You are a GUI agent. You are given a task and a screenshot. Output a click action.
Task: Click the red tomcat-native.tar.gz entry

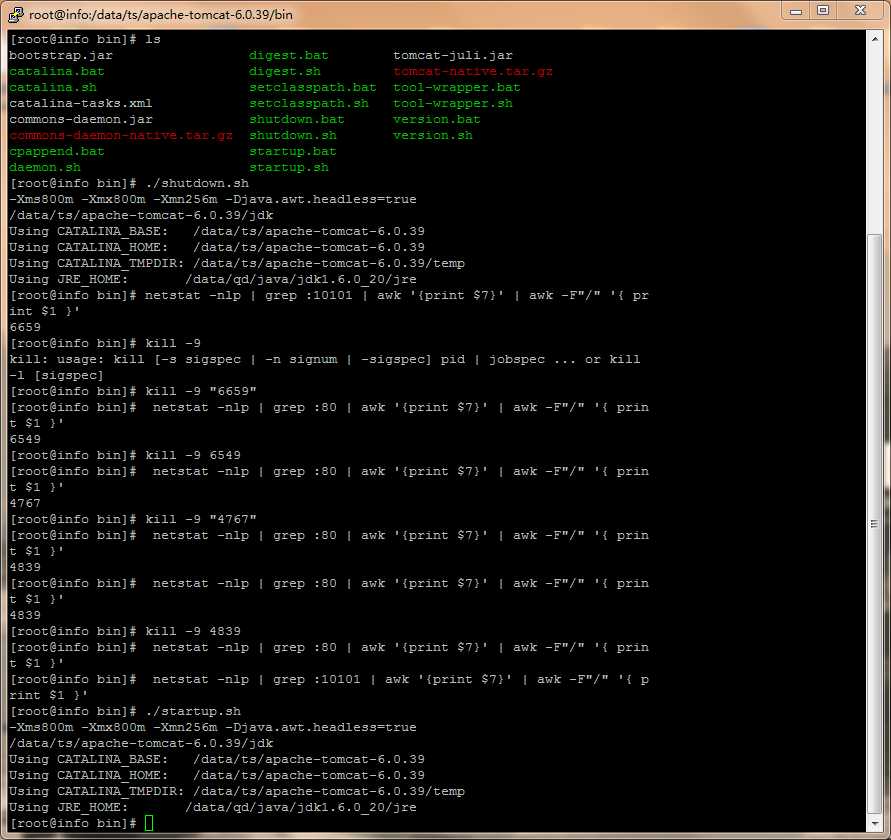pyautogui.click(x=473, y=71)
